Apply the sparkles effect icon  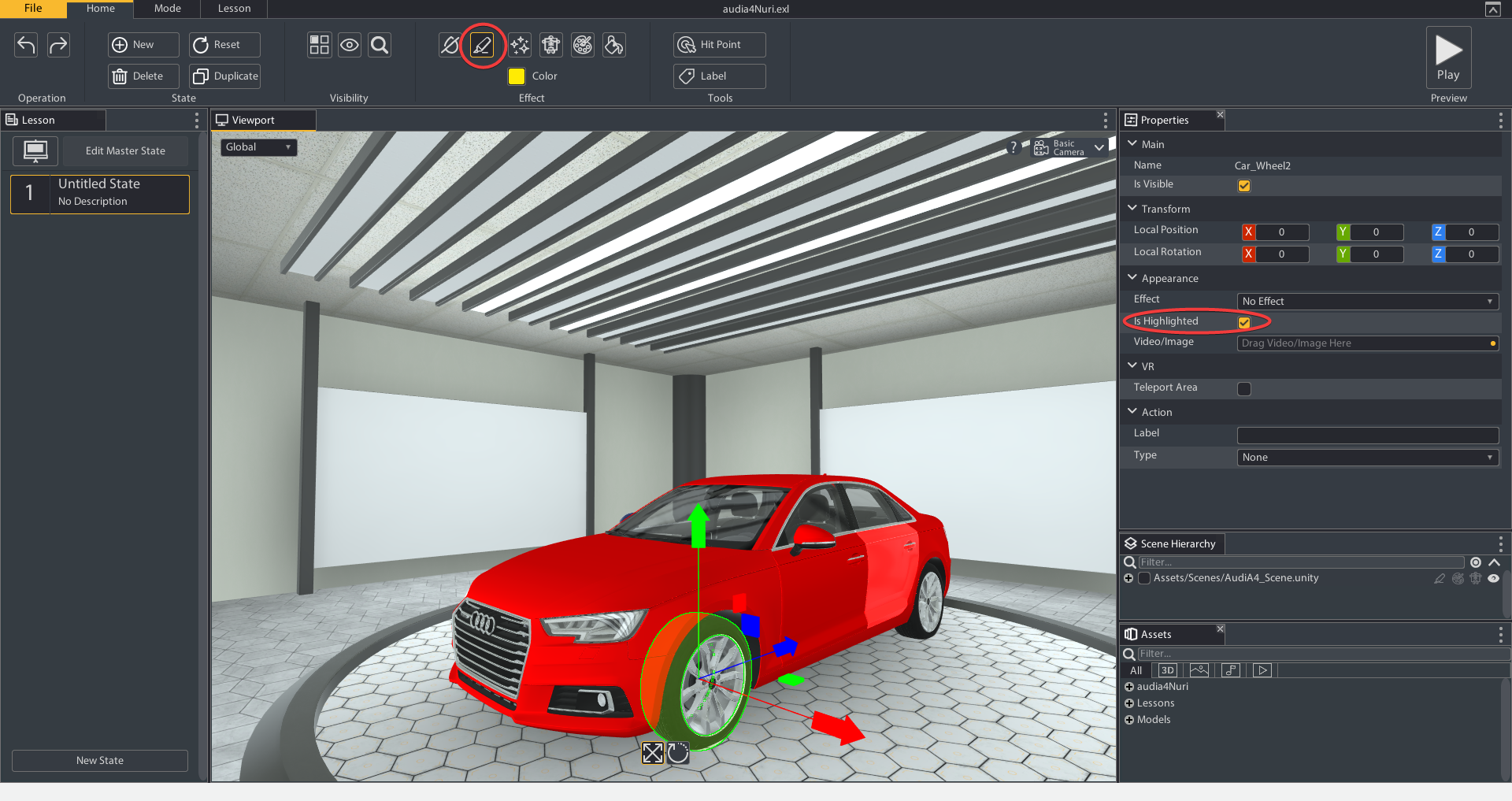coord(520,45)
